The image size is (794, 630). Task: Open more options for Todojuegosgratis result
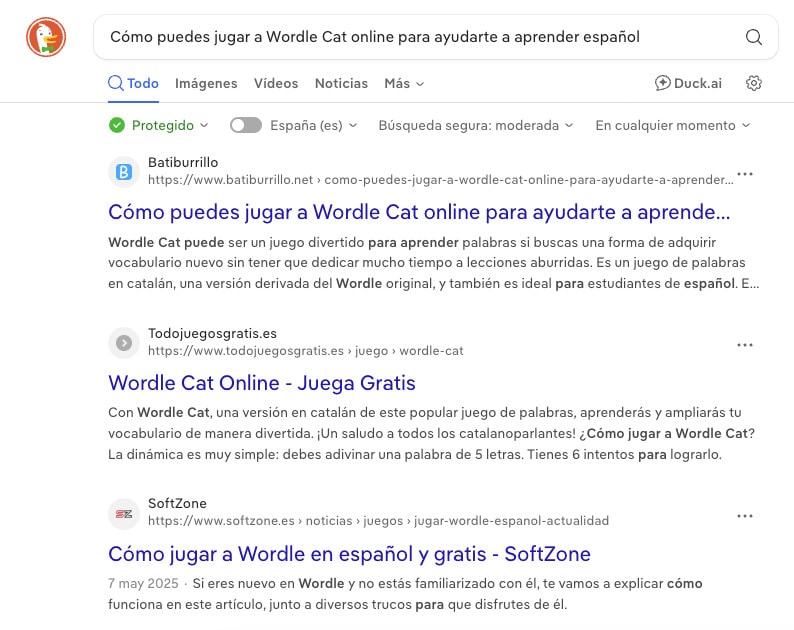(x=744, y=345)
